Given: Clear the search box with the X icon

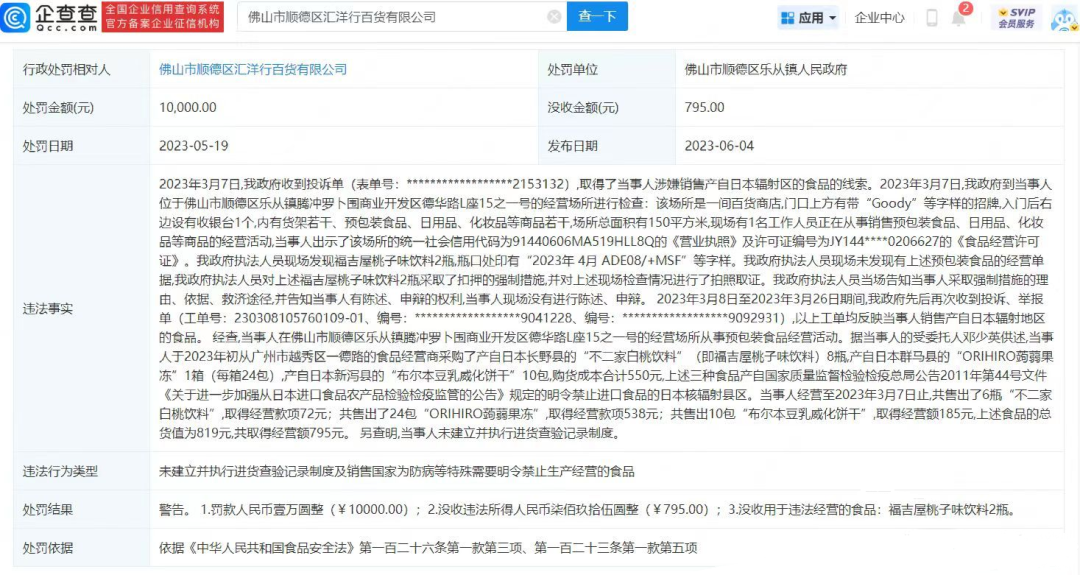Looking at the screenshot, I should tap(554, 17).
